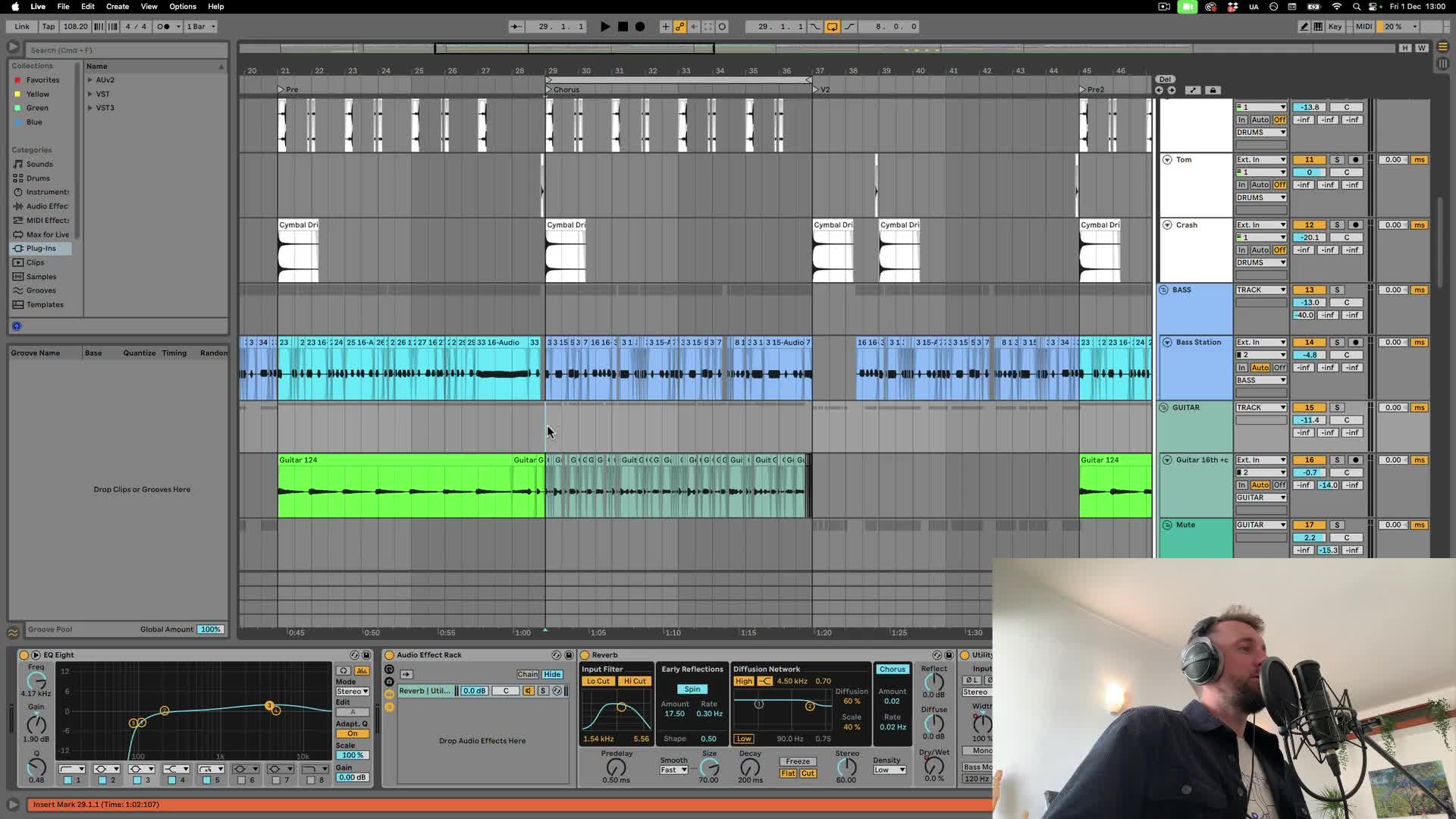Open the quantization 1 Bar dropdown
The width and height of the screenshot is (1456, 819).
(x=201, y=27)
